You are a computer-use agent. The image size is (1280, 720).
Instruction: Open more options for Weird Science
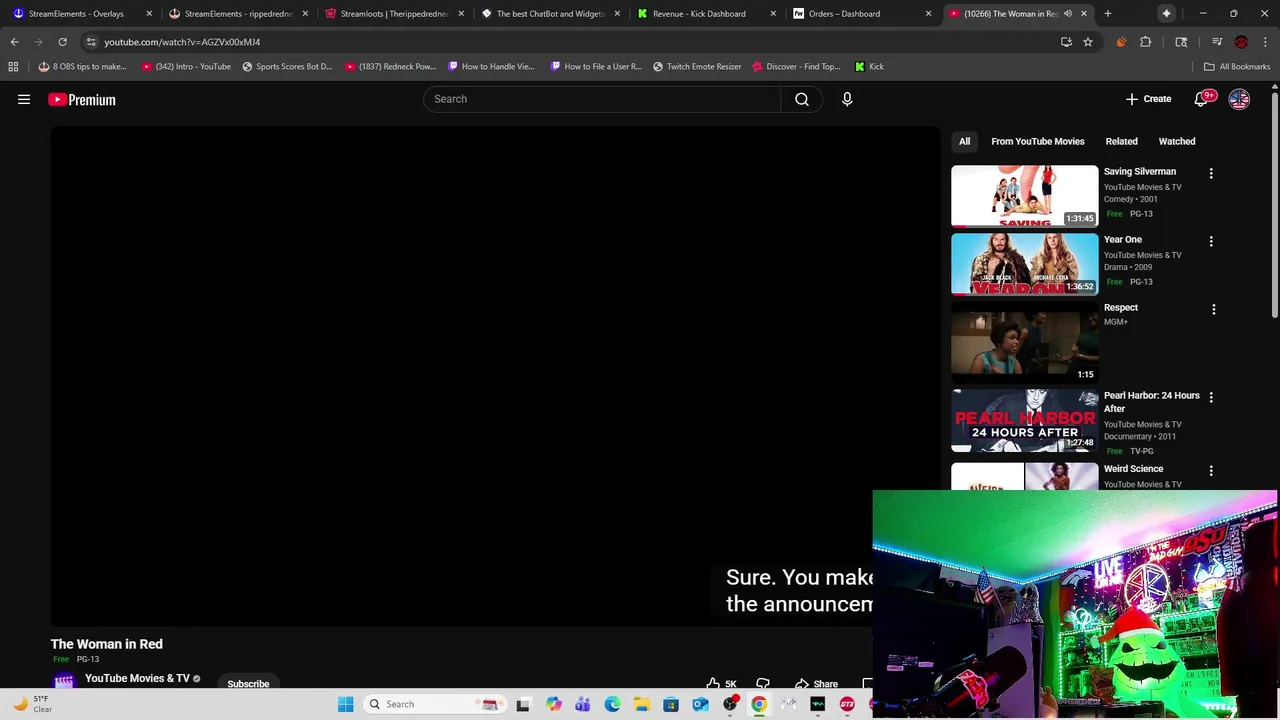point(1211,470)
